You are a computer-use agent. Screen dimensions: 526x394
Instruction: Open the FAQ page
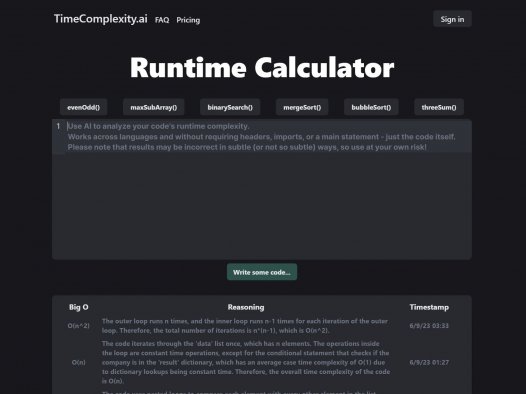(162, 20)
